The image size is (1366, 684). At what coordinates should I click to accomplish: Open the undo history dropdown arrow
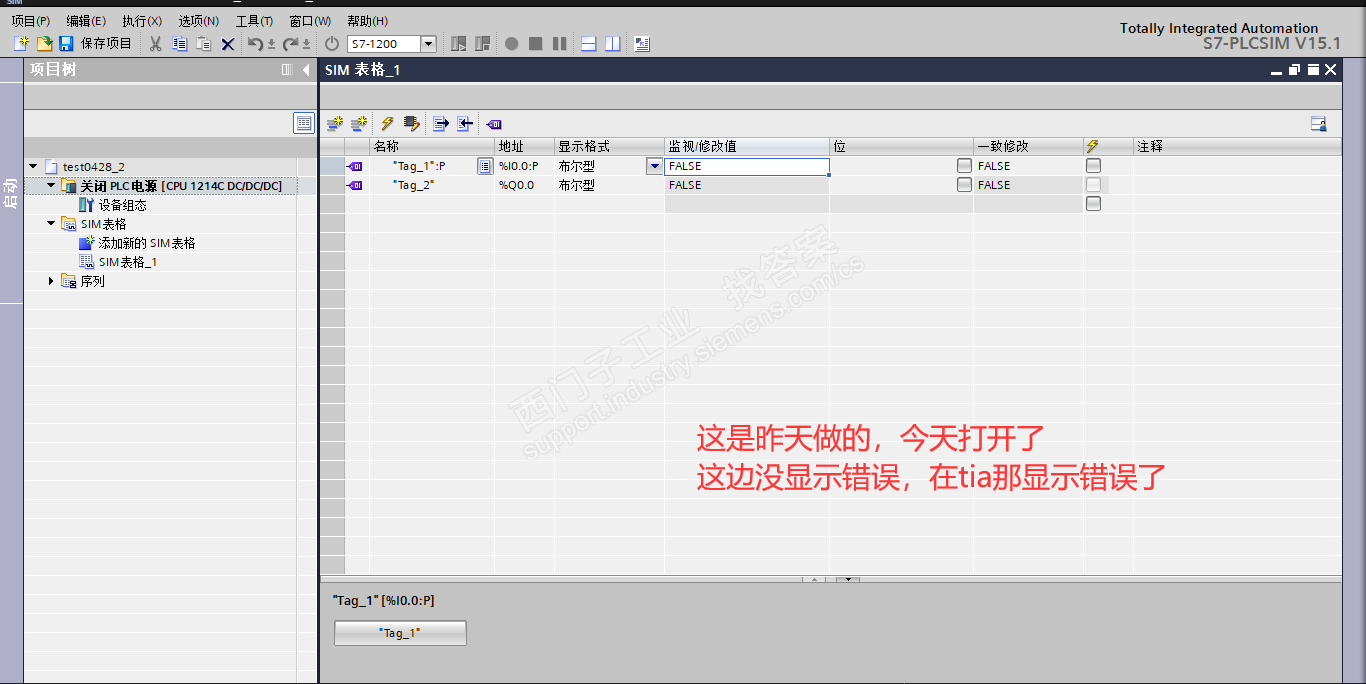pos(271,45)
